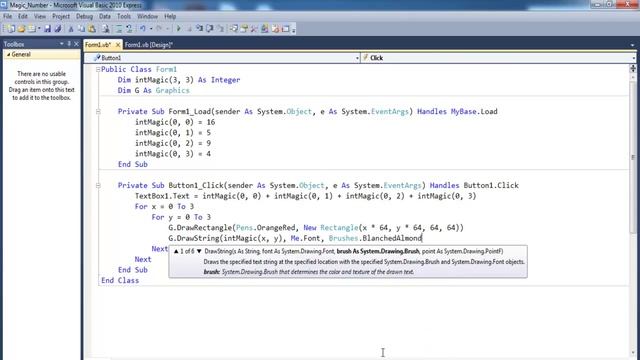
Task: Collapse the General toolbox group
Action: pos(8,54)
